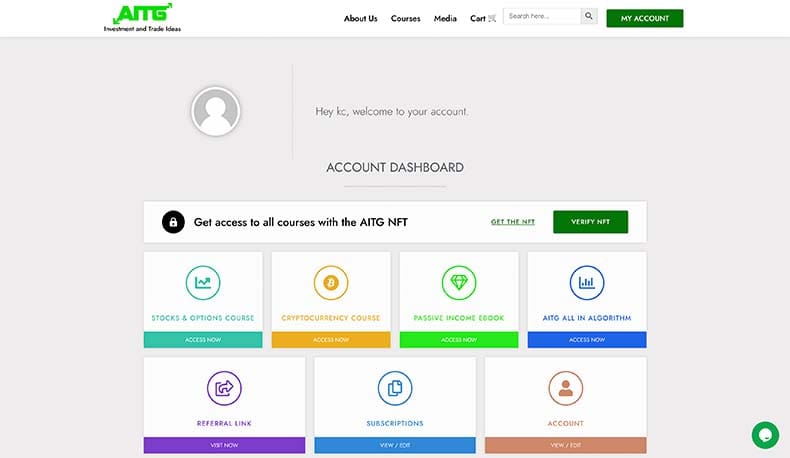The image size is (790, 458).
Task: Click the shopping cart icon
Action: [492, 19]
